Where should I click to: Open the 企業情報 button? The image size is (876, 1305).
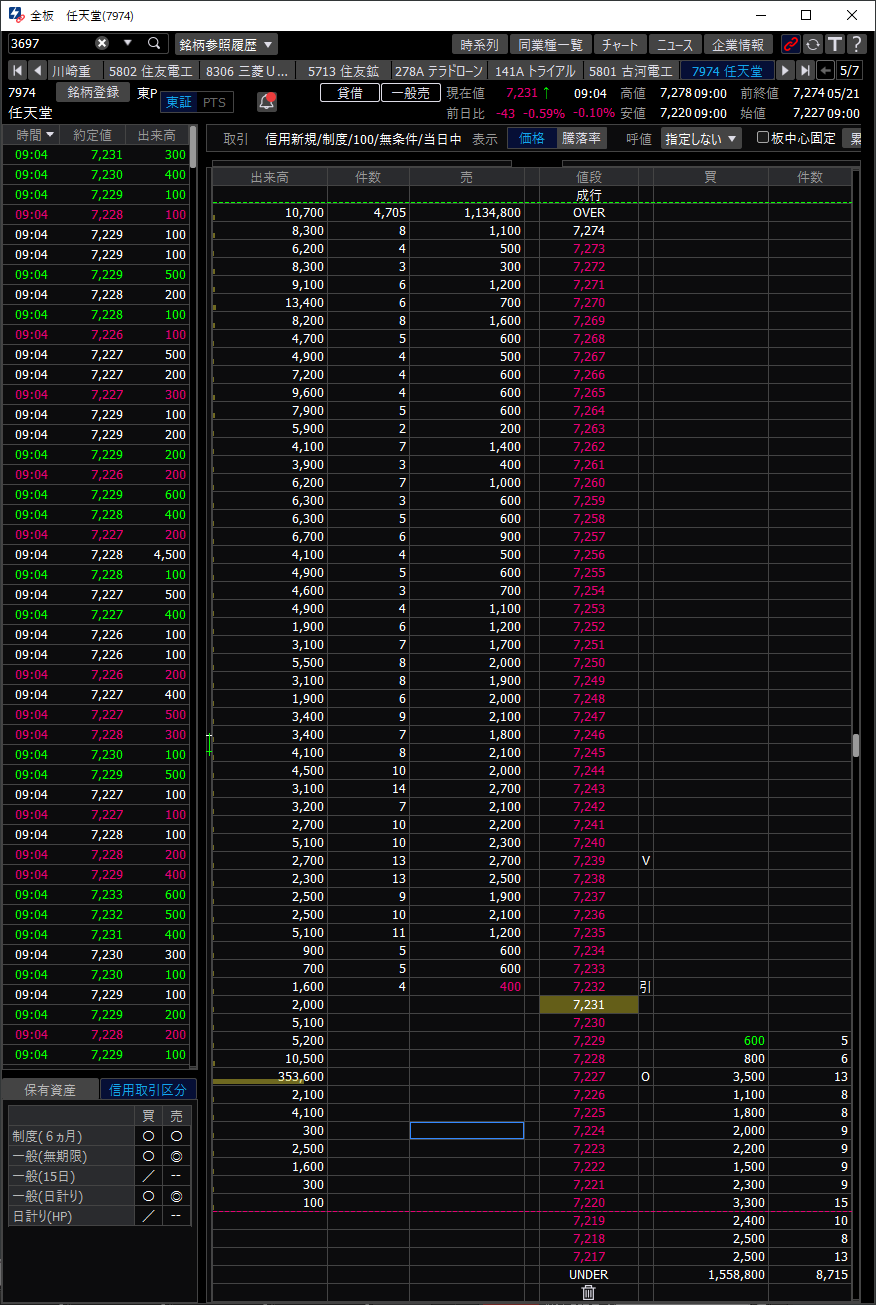(x=739, y=44)
